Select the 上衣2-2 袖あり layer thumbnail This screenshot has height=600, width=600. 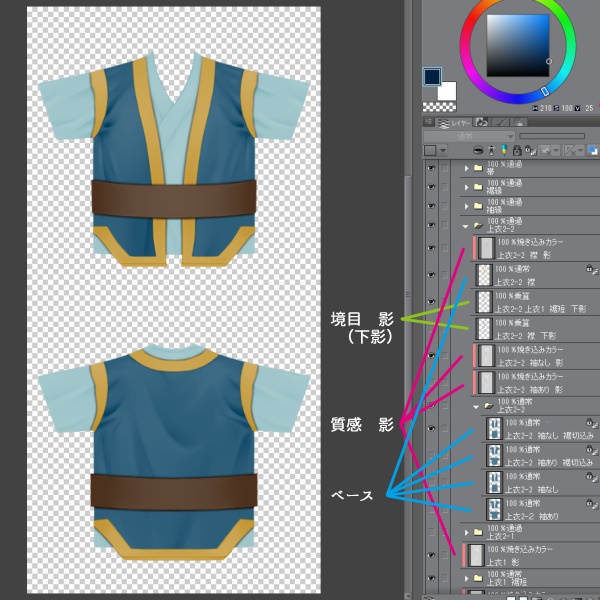point(494,509)
